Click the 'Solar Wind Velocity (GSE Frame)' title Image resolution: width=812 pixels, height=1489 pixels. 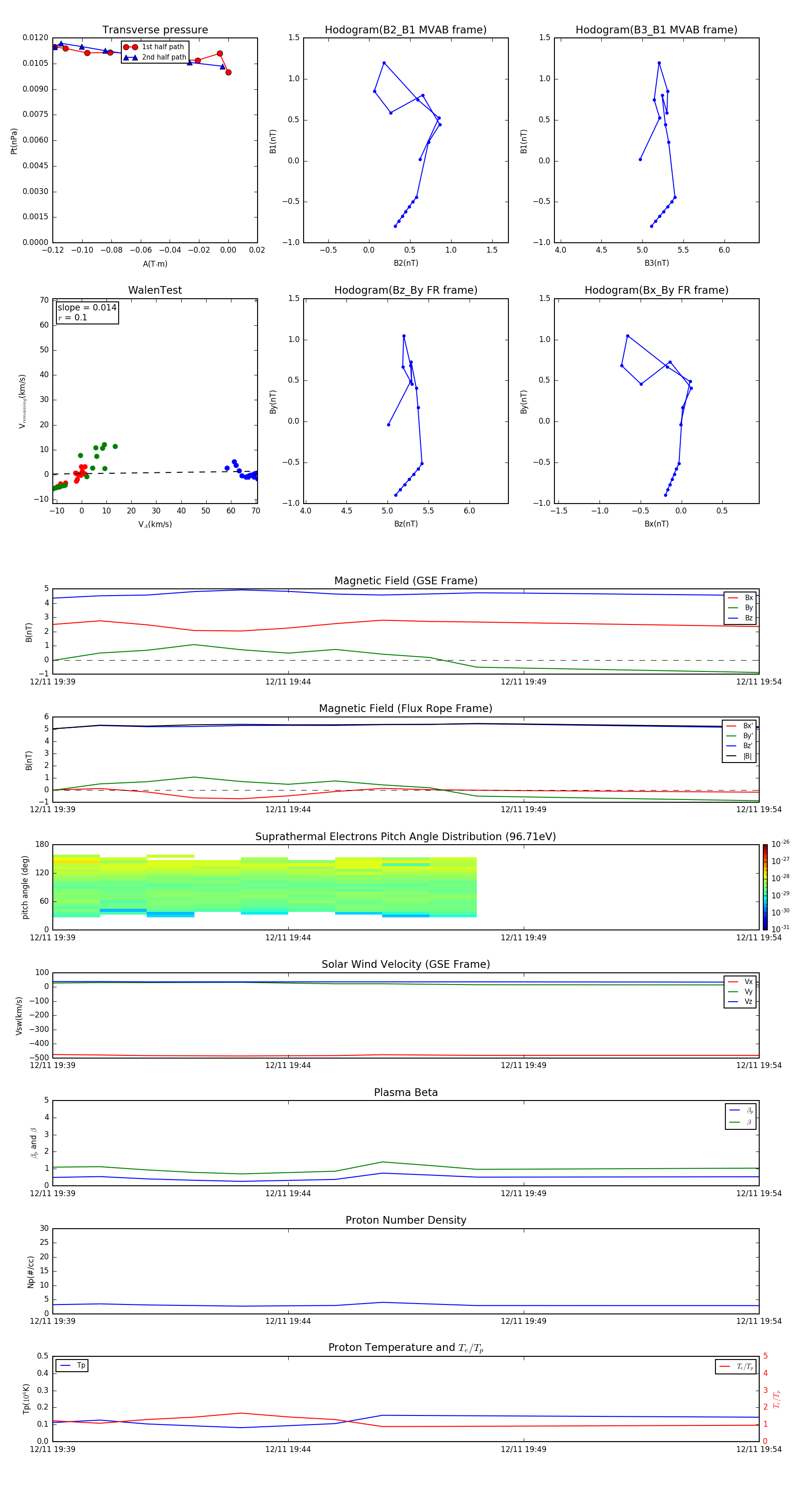pos(406,965)
